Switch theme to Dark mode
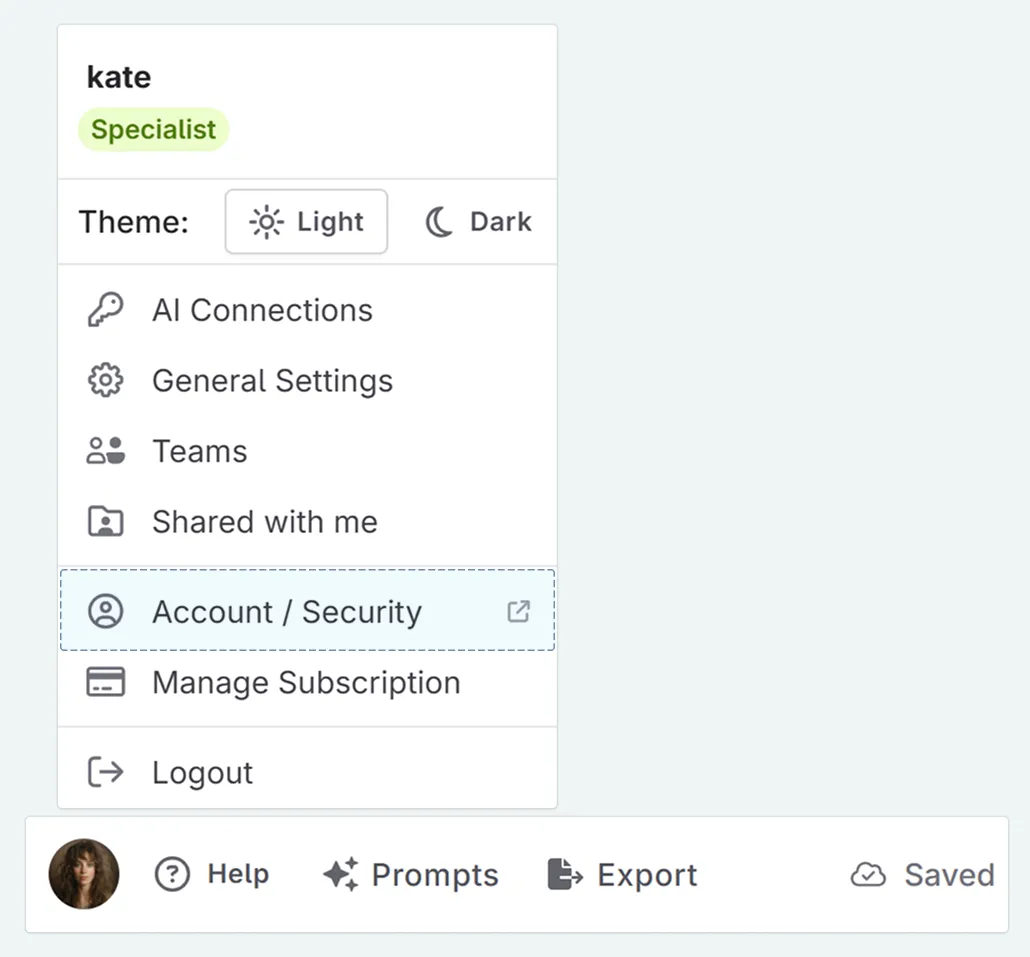1030x957 pixels. coord(478,221)
